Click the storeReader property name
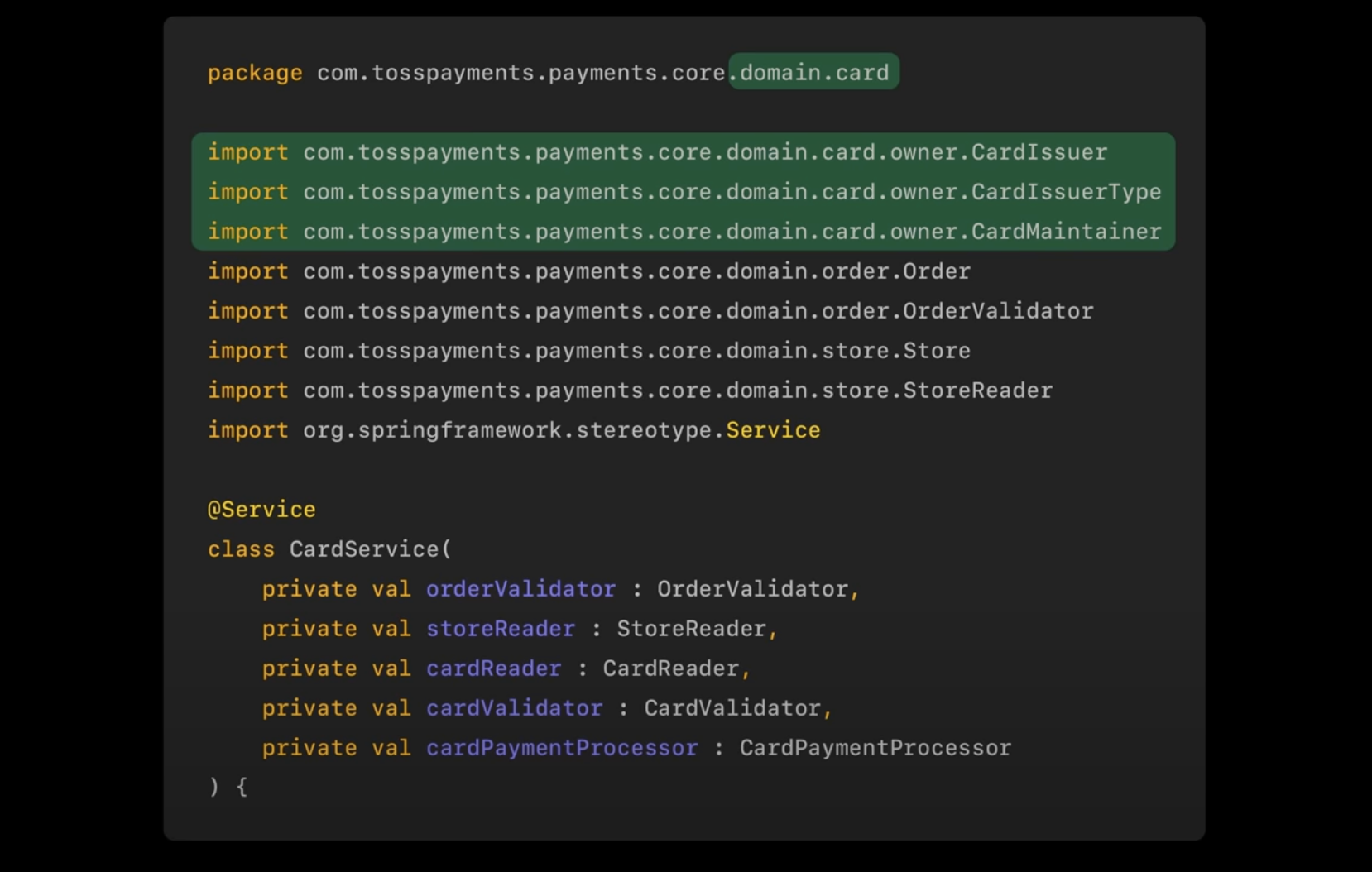 click(500, 629)
